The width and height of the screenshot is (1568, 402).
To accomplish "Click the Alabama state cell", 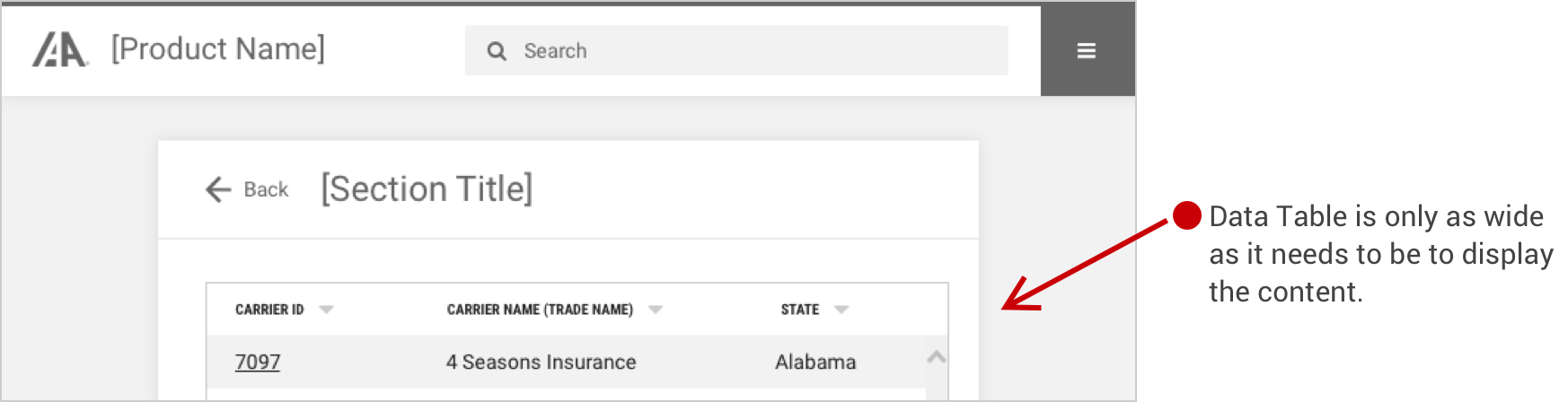I will (x=815, y=362).
